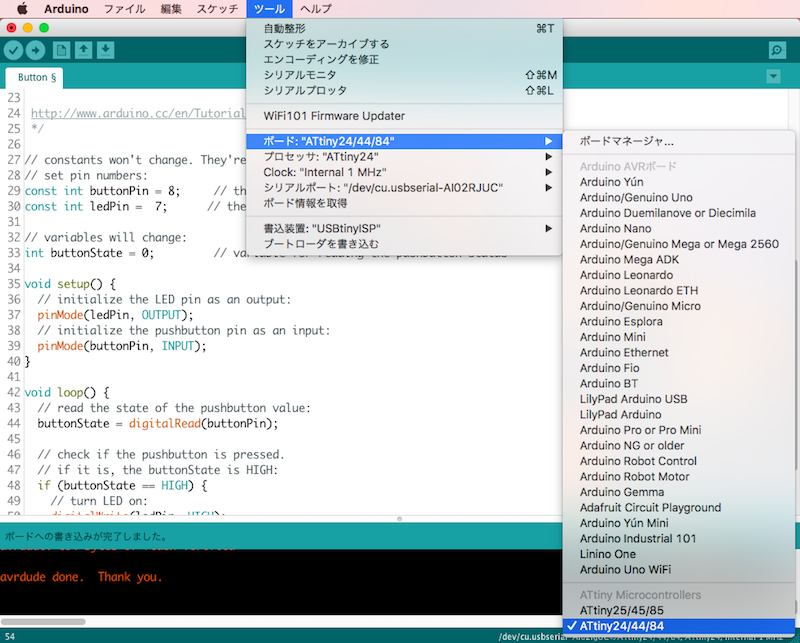Open シリアルプロッタ from the menu
The width and height of the screenshot is (800, 643).
click(x=404, y=90)
